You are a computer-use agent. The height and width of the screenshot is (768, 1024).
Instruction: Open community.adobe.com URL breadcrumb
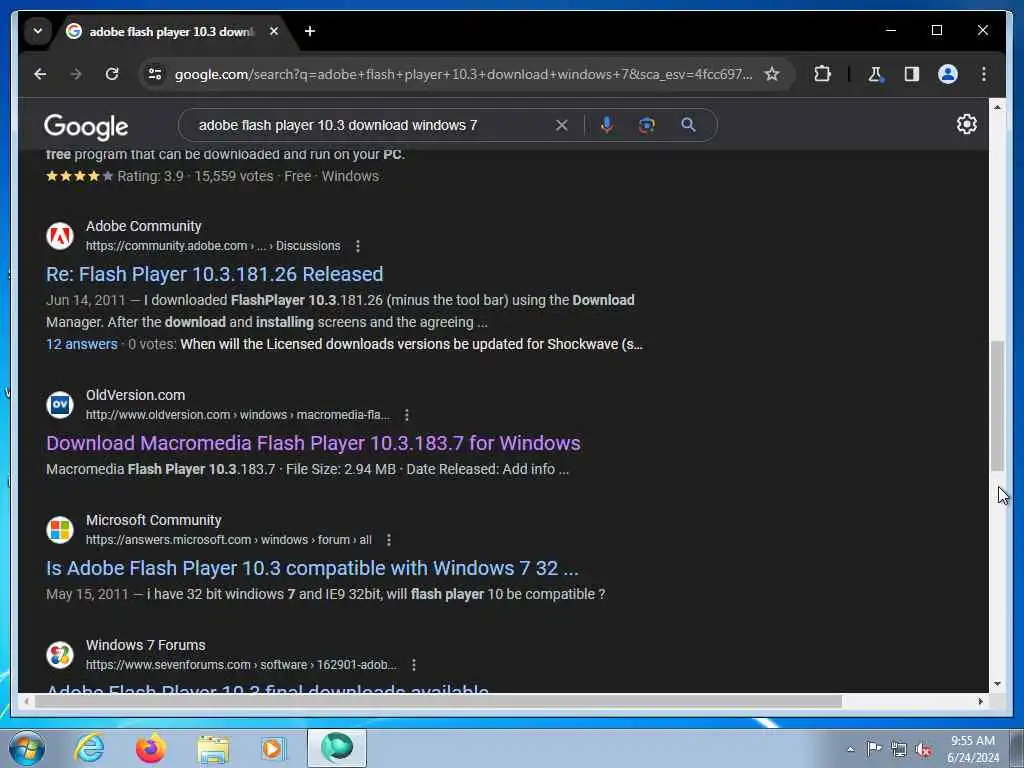pos(213,246)
